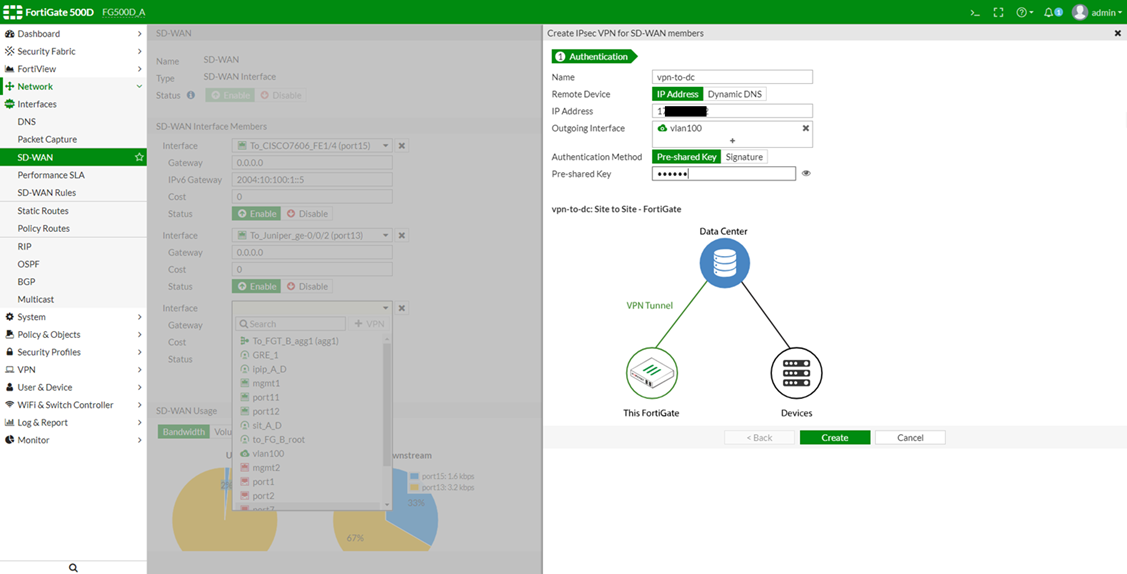Remove vlan100 from Outgoing Interface

point(805,128)
